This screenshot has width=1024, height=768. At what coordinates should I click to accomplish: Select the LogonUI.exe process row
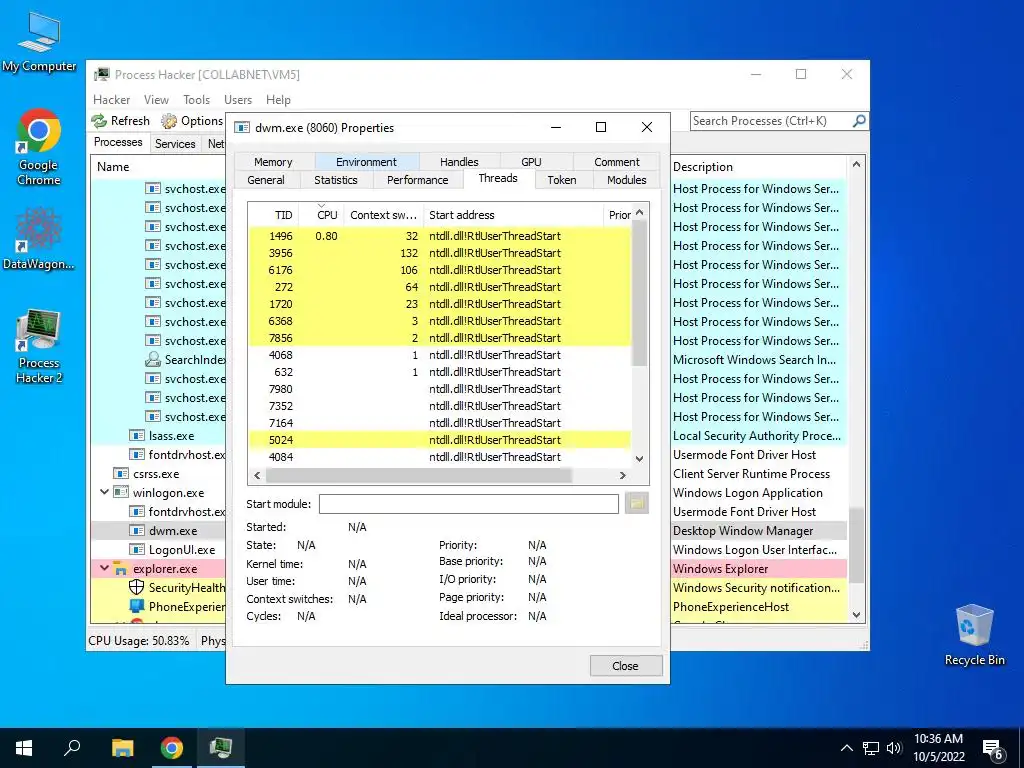(x=157, y=549)
